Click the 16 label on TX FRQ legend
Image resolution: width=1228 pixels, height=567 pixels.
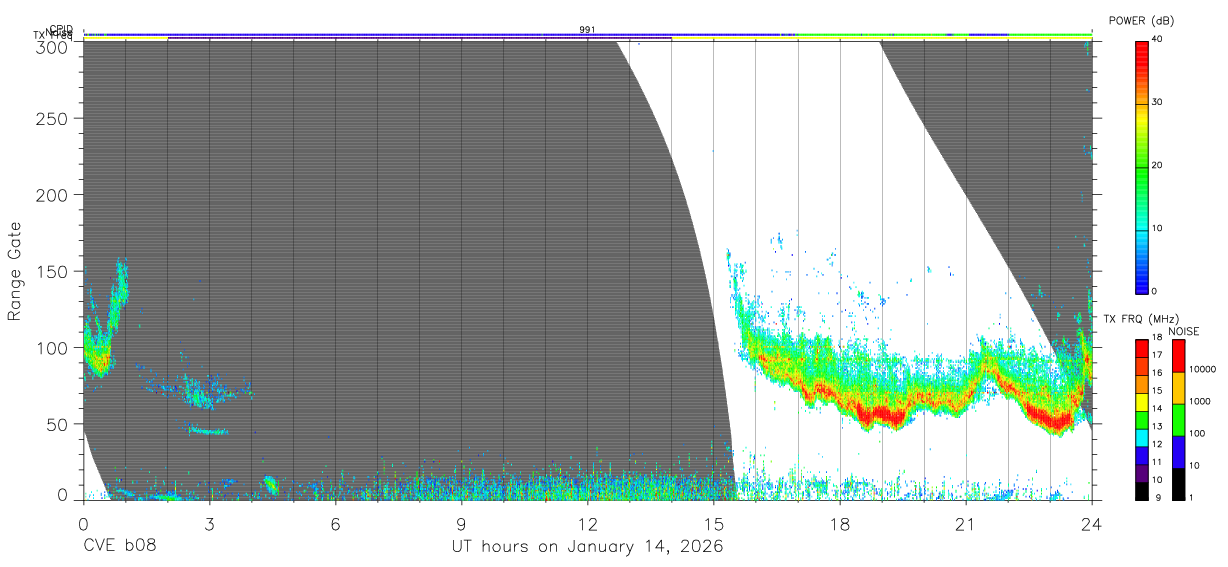point(1158,373)
